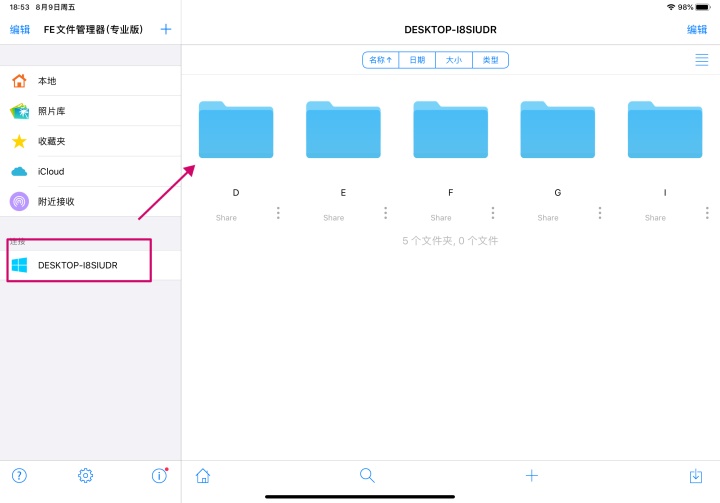Open the settings gear icon
The image size is (720, 503).
85,475
